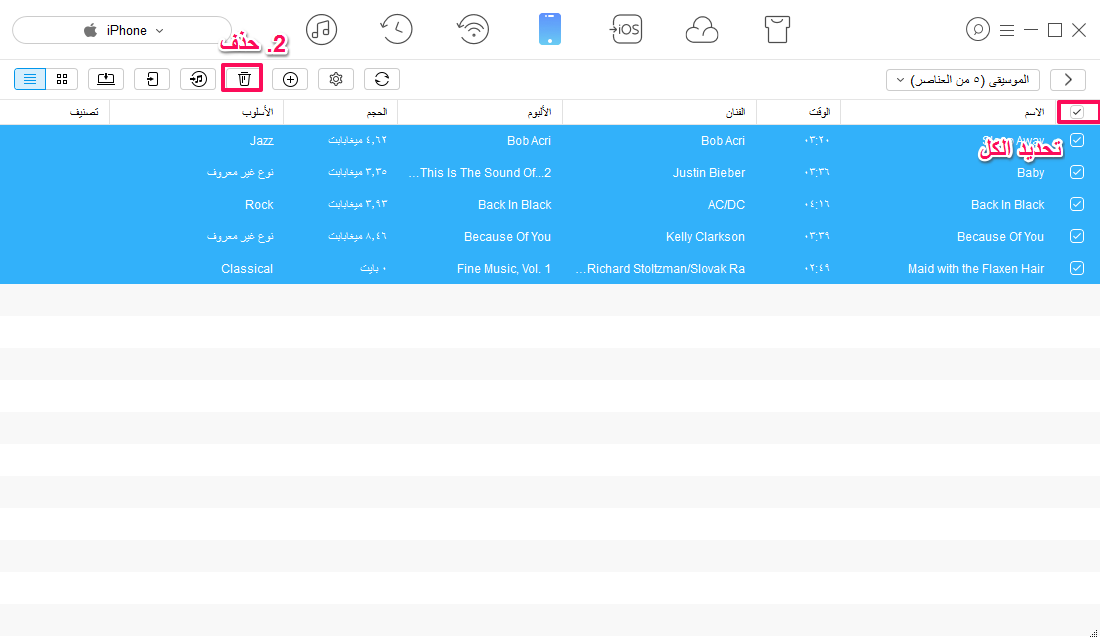Open the move to iOS icon

[625, 29]
